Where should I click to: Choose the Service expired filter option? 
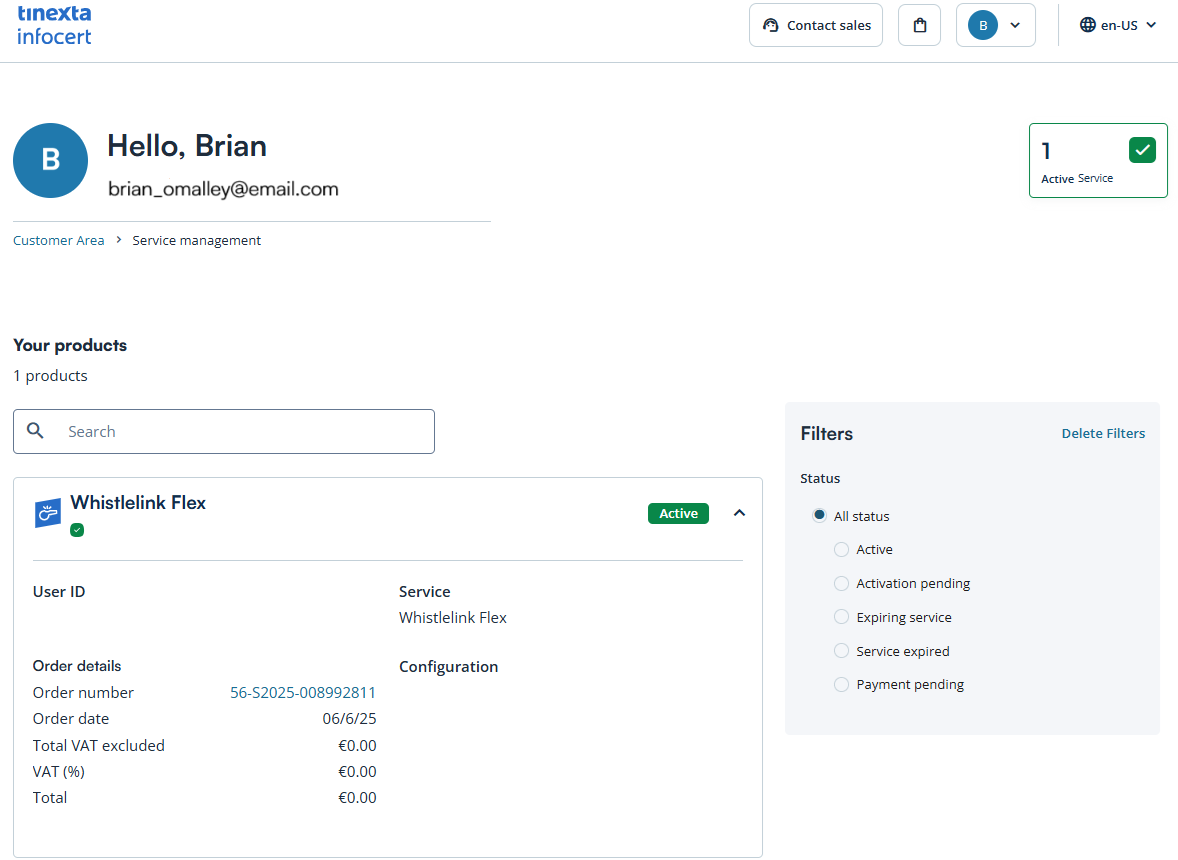[841, 651]
